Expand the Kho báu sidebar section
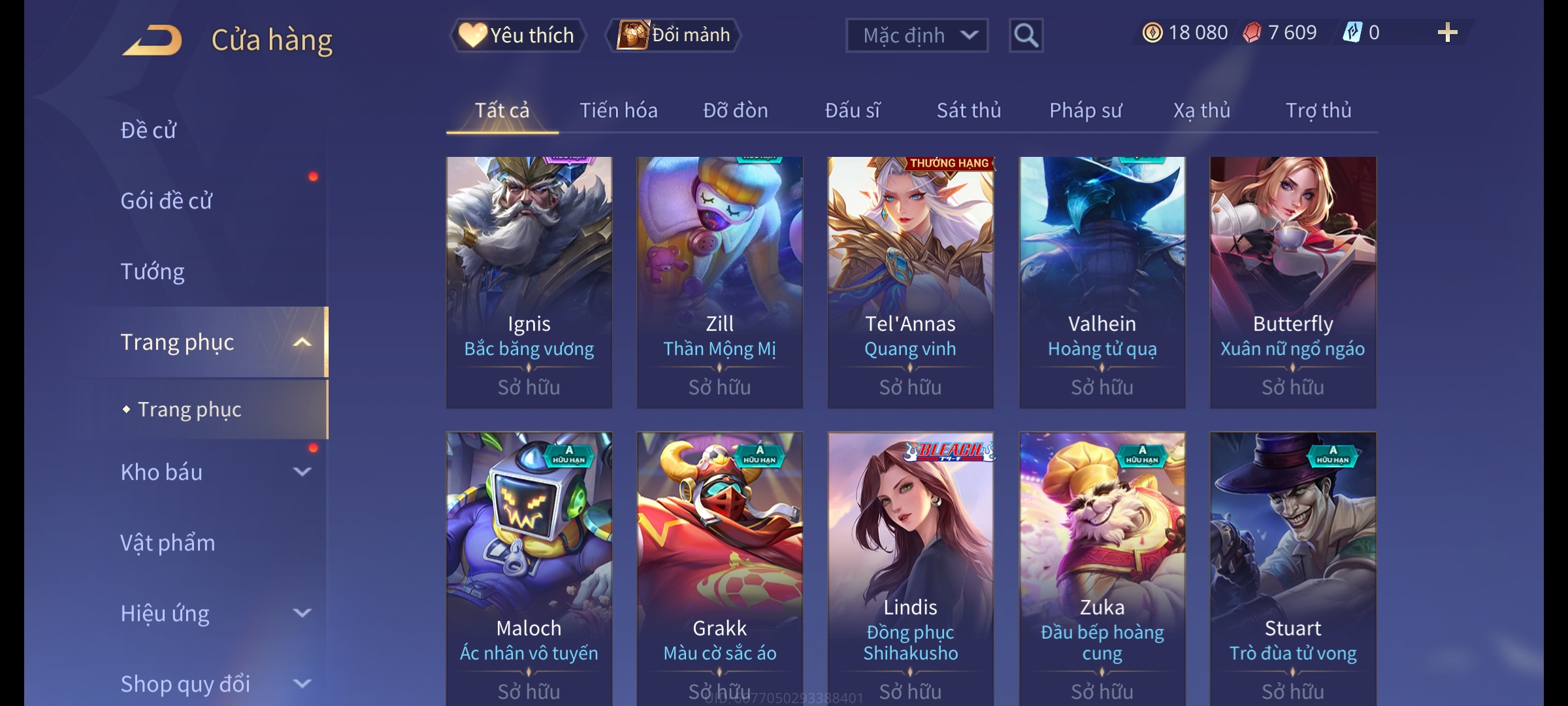 [x=302, y=472]
